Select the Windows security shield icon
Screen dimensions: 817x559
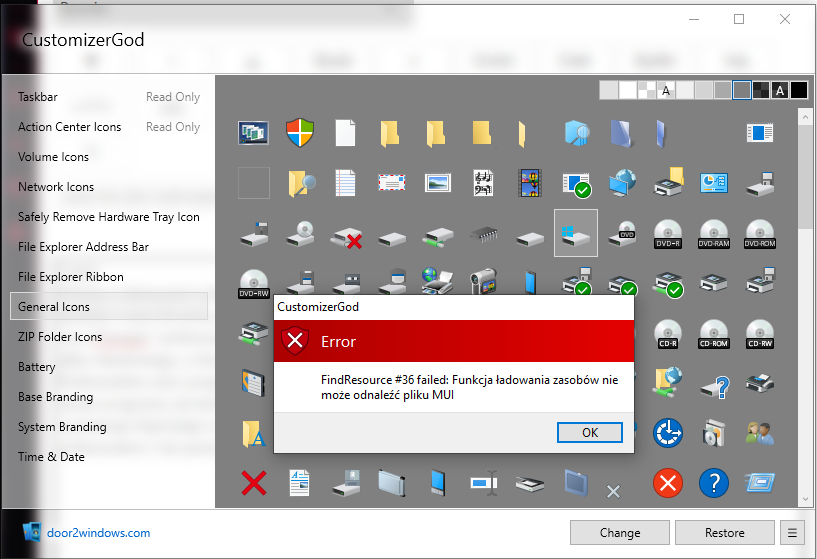(300, 132)
